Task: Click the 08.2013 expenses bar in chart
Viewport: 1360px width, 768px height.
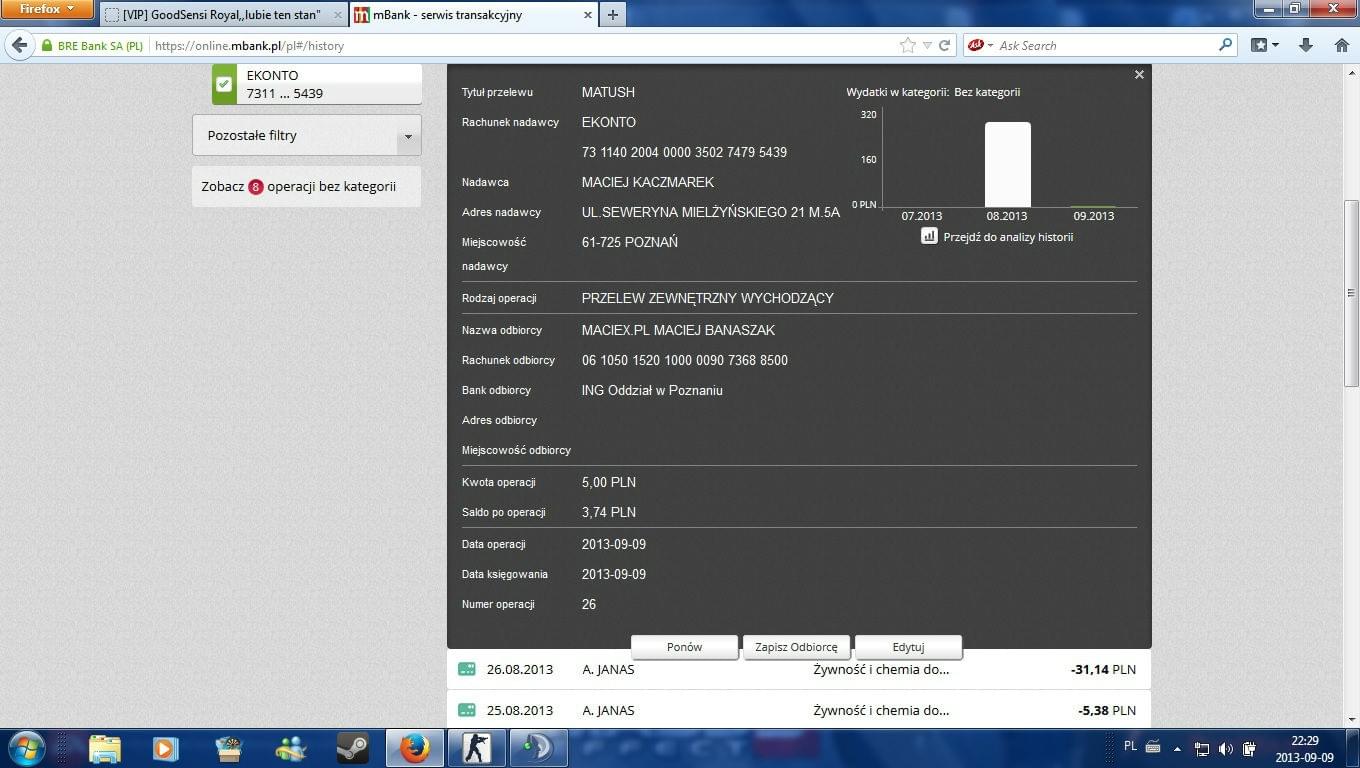Action: [x=1007, y=165]
